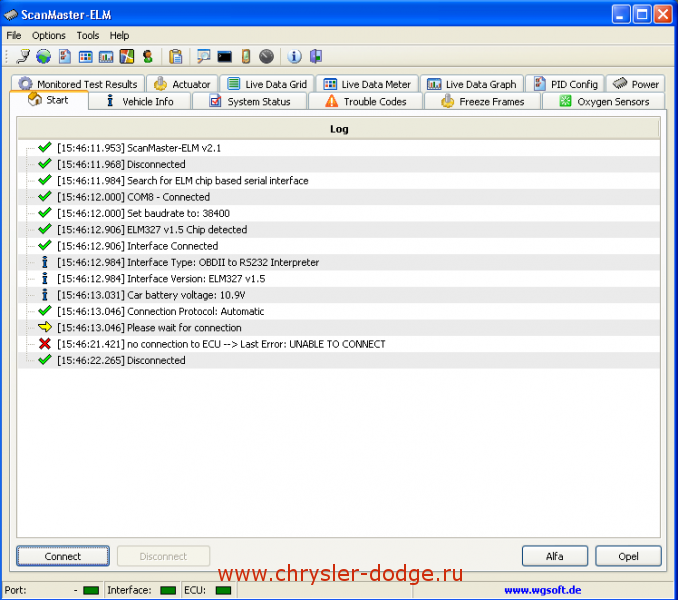
Task: Switch to the Trouble Codes tab
Action: click(x=365, y=101)
